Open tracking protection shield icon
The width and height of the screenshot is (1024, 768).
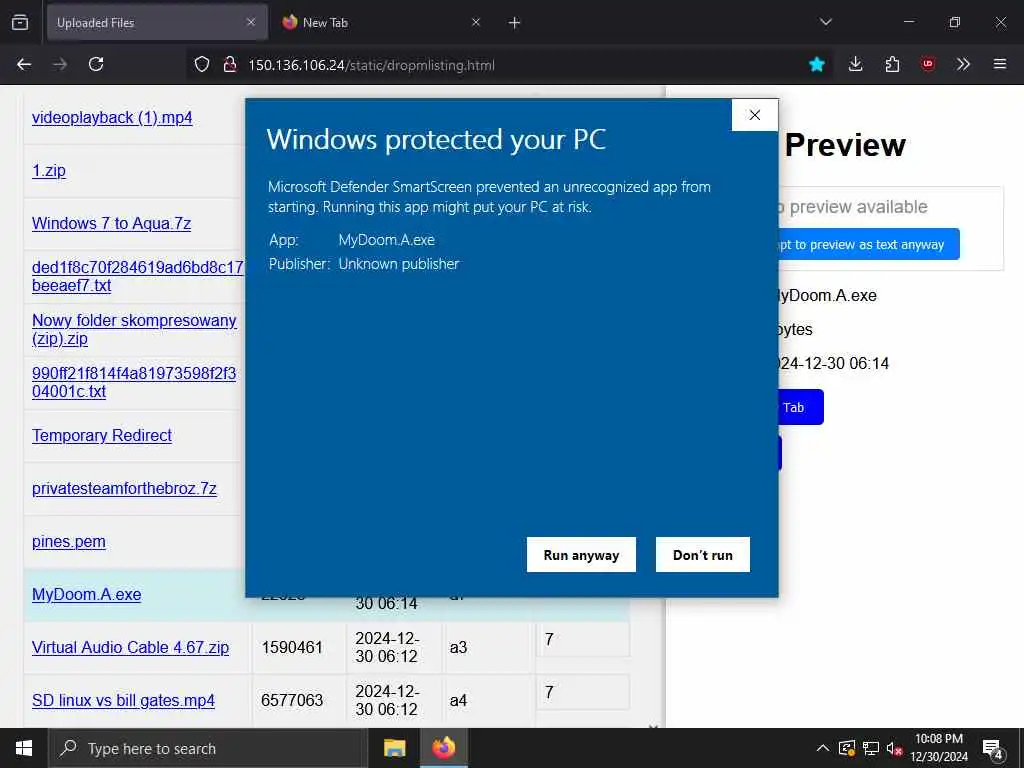pyautogui.click(x=202, y=64)
